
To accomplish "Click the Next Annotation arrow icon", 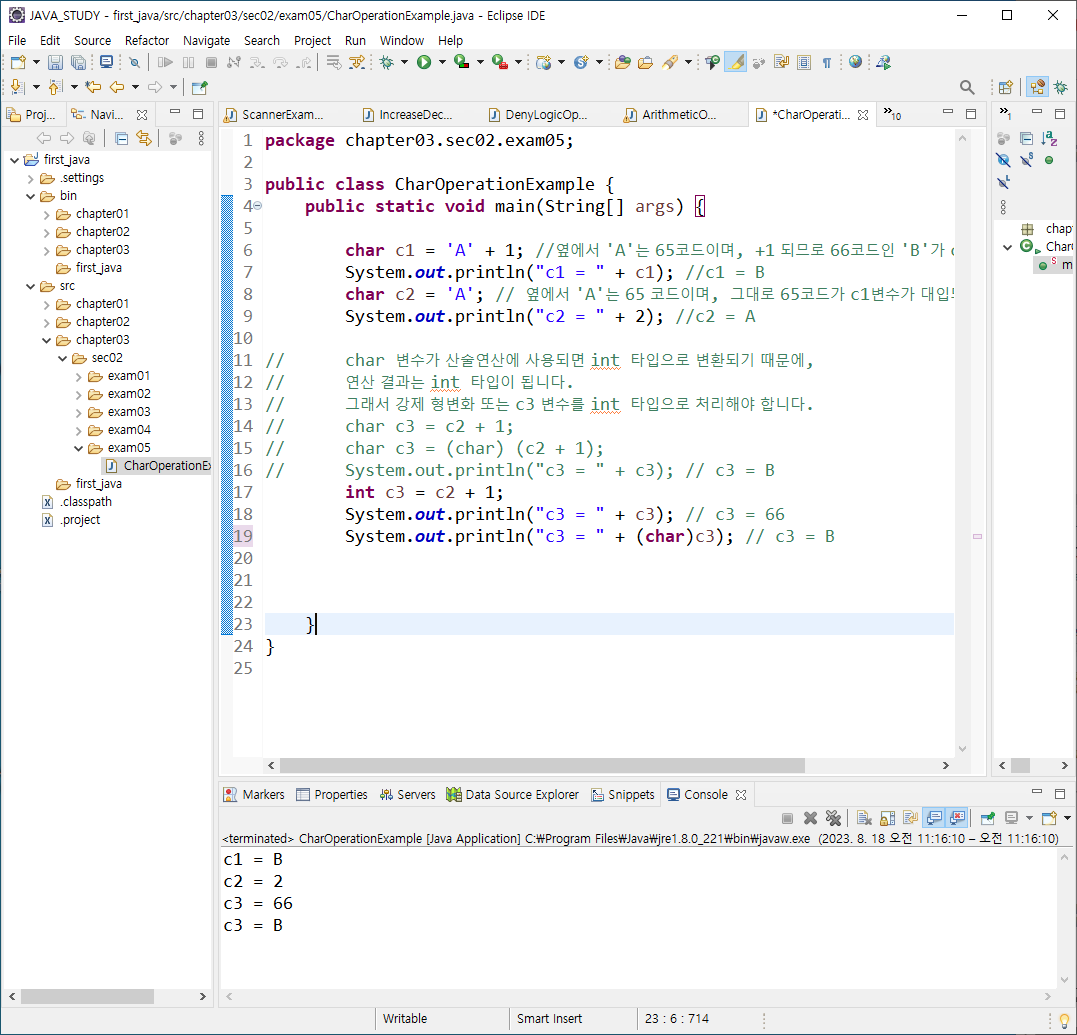I will coord(18,87).
